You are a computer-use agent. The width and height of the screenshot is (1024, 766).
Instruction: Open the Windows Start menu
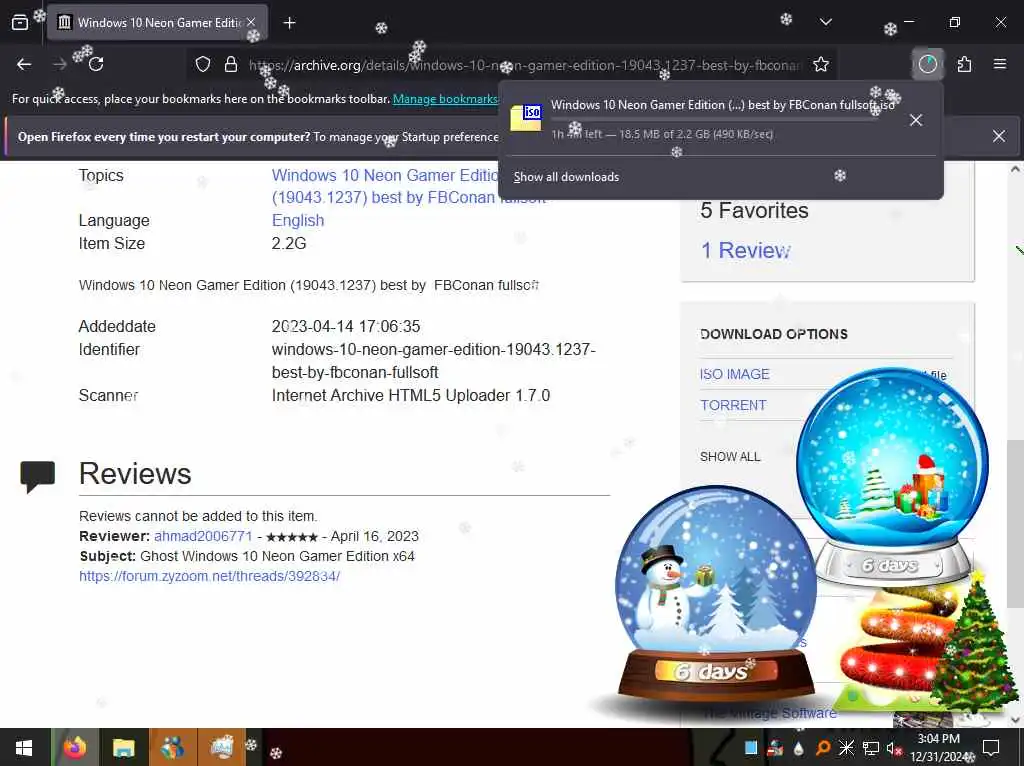24,748
